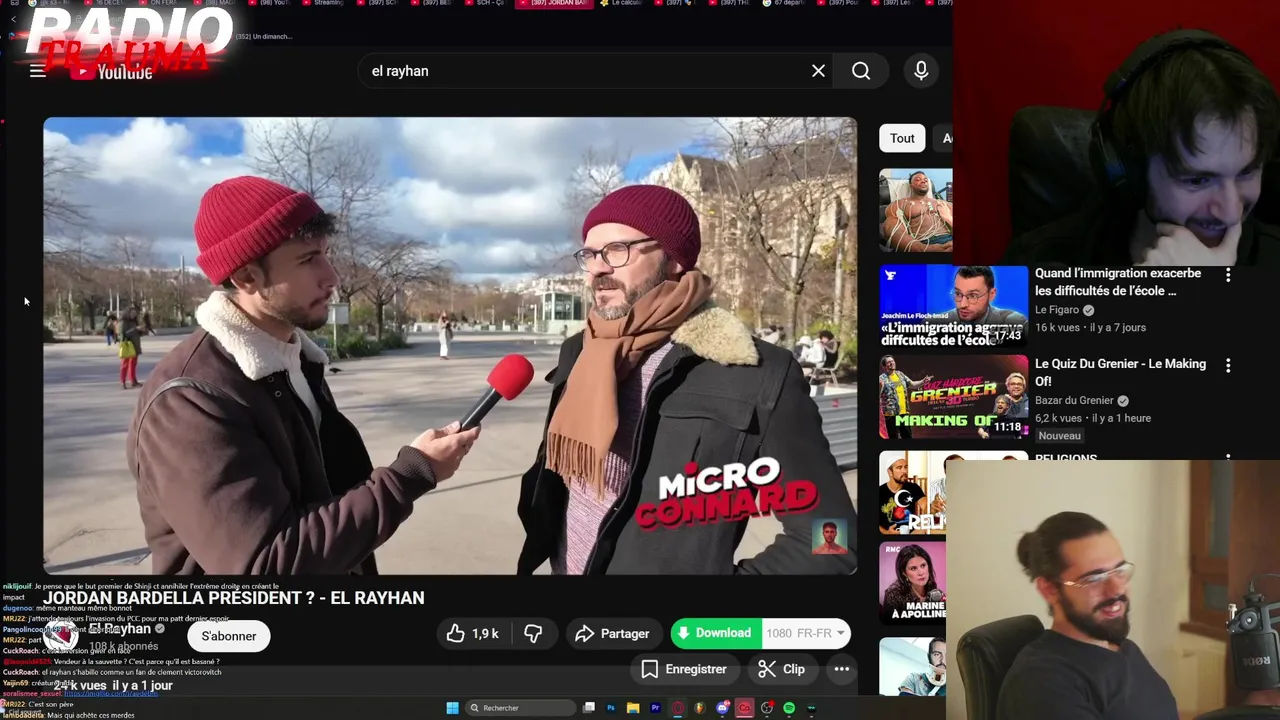Screen dimensions: 1280x720
Task: Select the 'Tout' filter chip
Action: [902, 139]
